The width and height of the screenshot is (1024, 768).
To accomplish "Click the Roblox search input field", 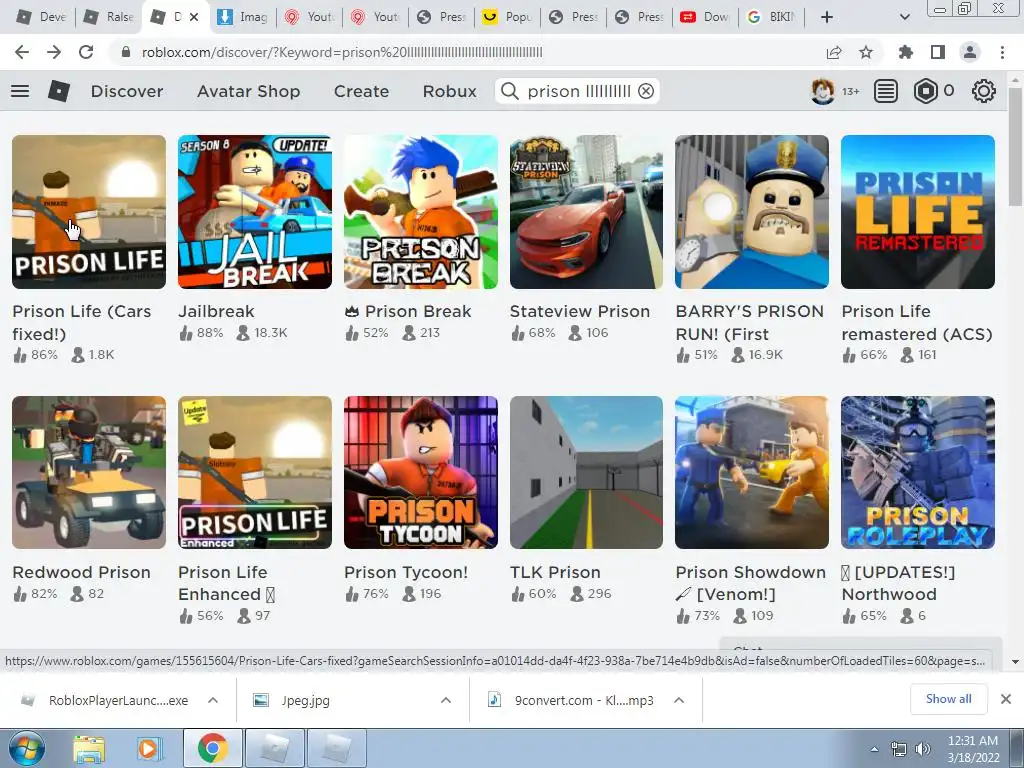I will tap(579, 91).
